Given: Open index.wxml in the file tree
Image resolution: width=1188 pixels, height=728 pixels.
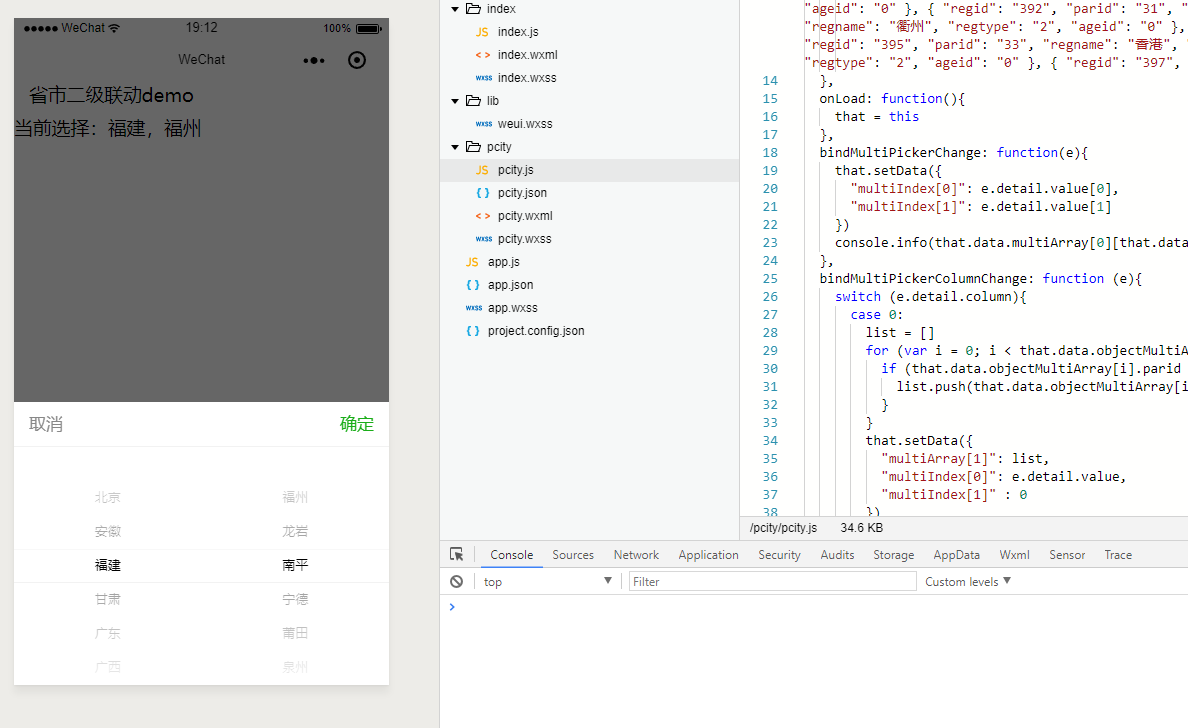Looking at the screenshot, I should pyautogui.click(x=527, y=55).
